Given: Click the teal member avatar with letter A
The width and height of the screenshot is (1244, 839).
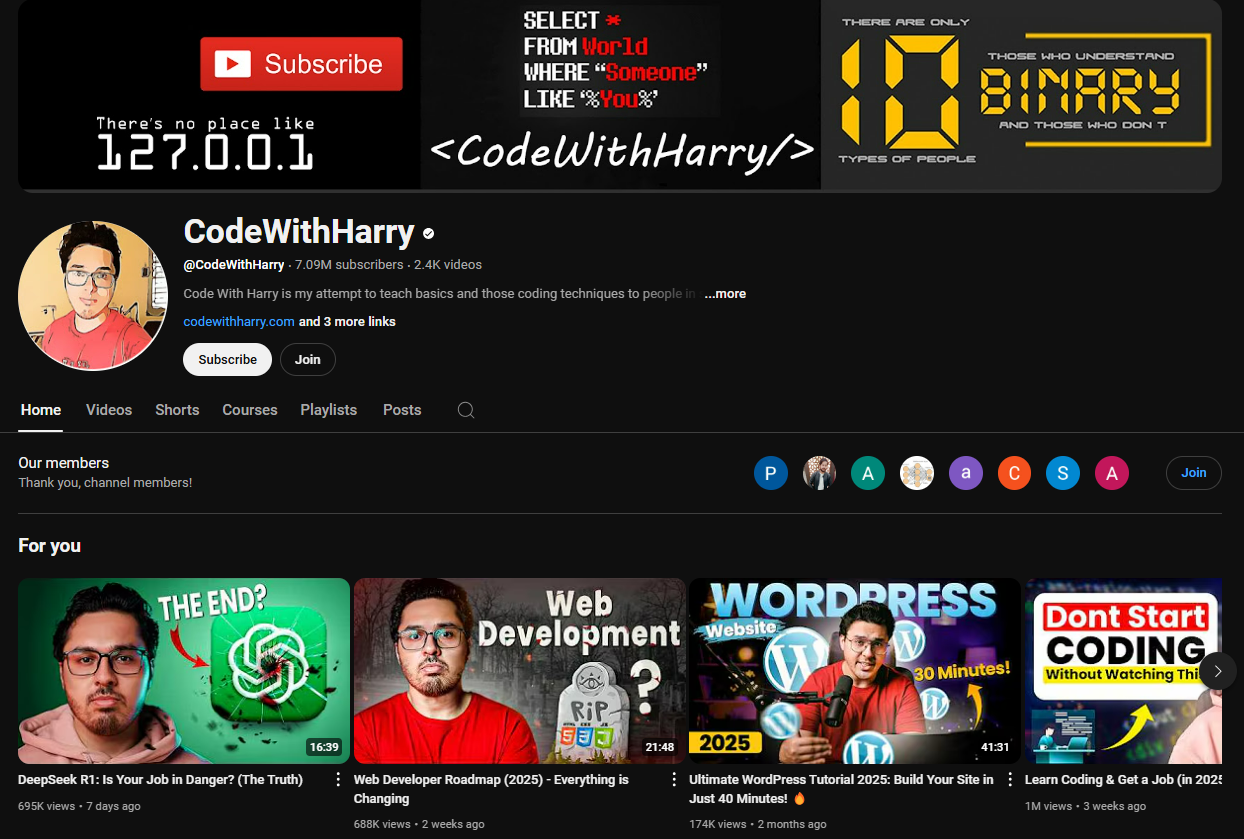Looking at the screenshot, I should 868,473.
